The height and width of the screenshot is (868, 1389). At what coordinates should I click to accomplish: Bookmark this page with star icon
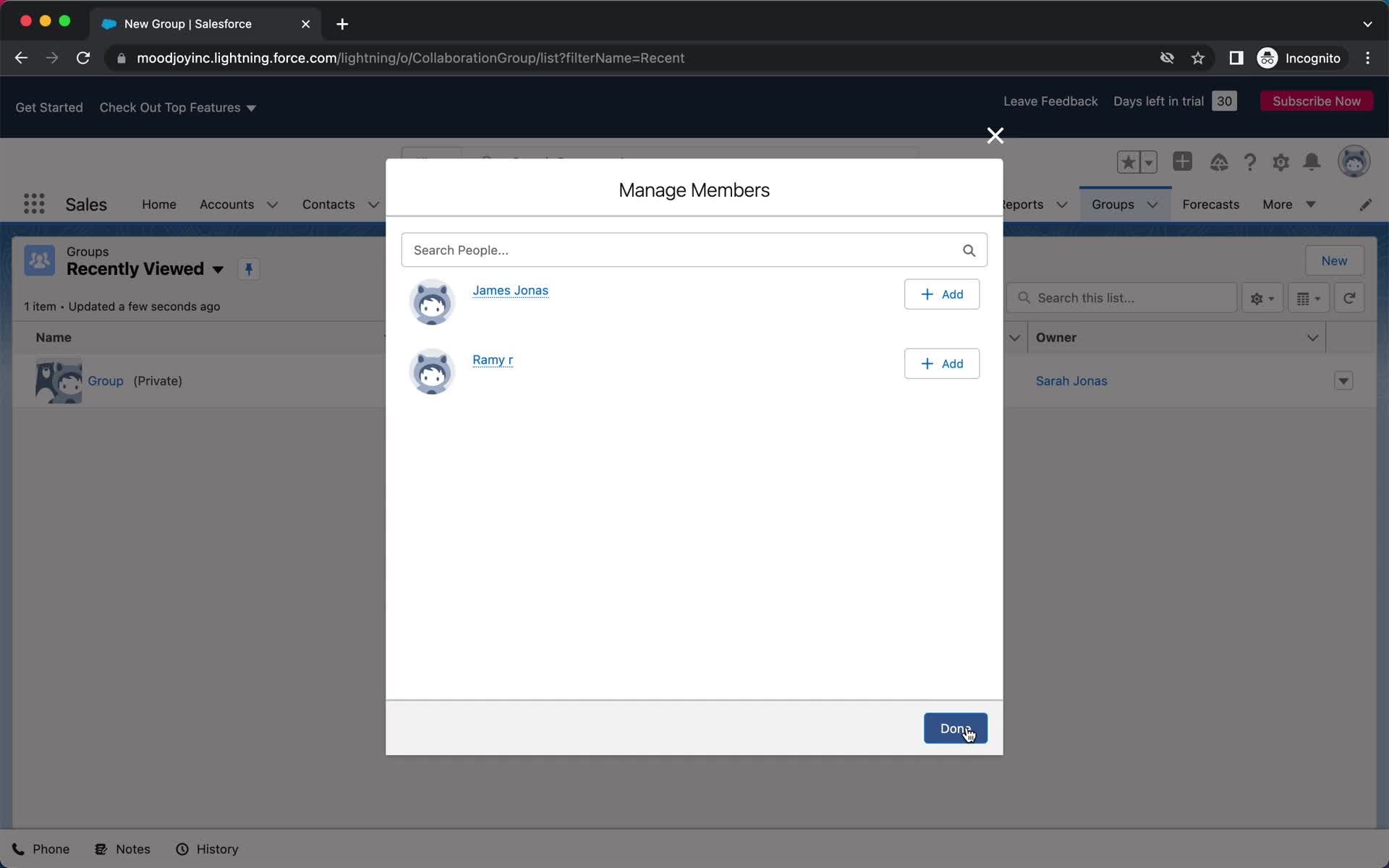click(x=1198, y=58)
